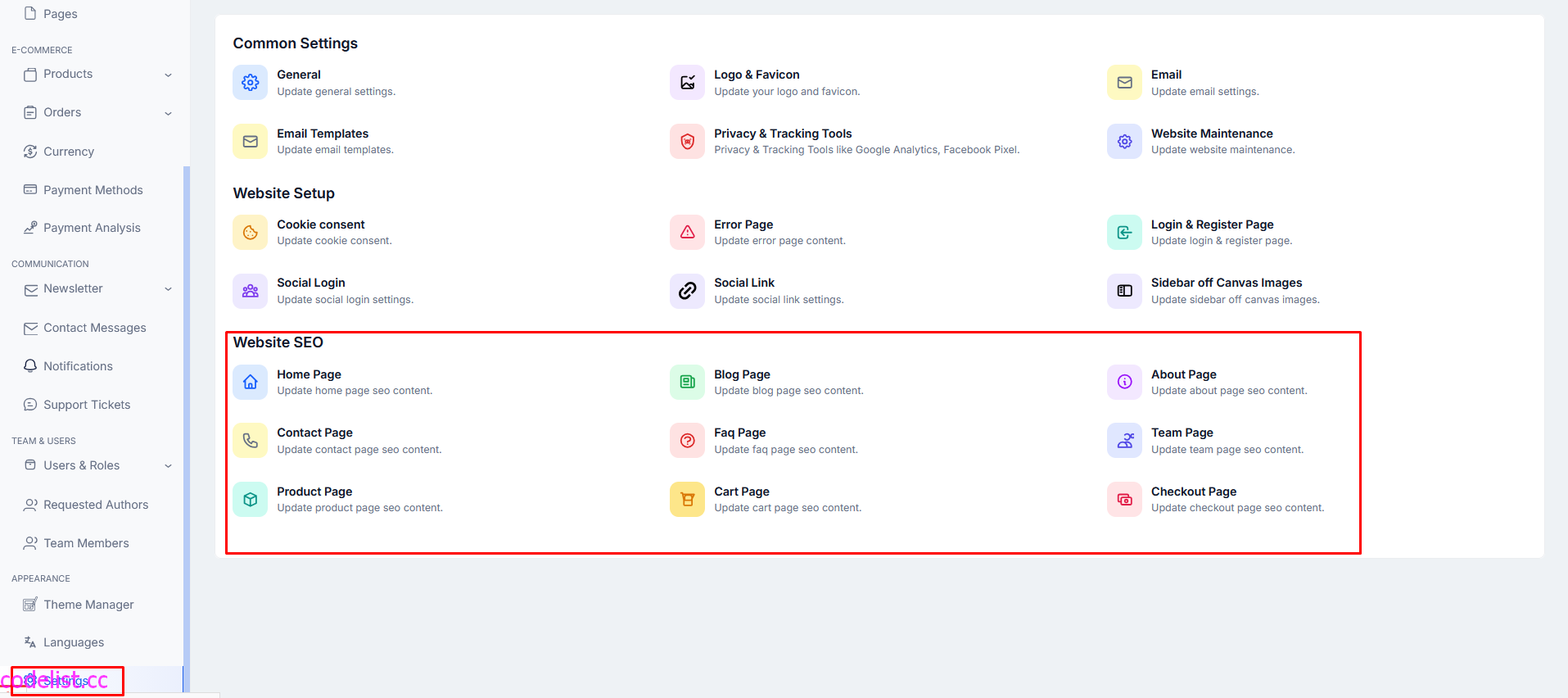Open the General settings link
1568x698 pixels.
[x=299, y=75]
